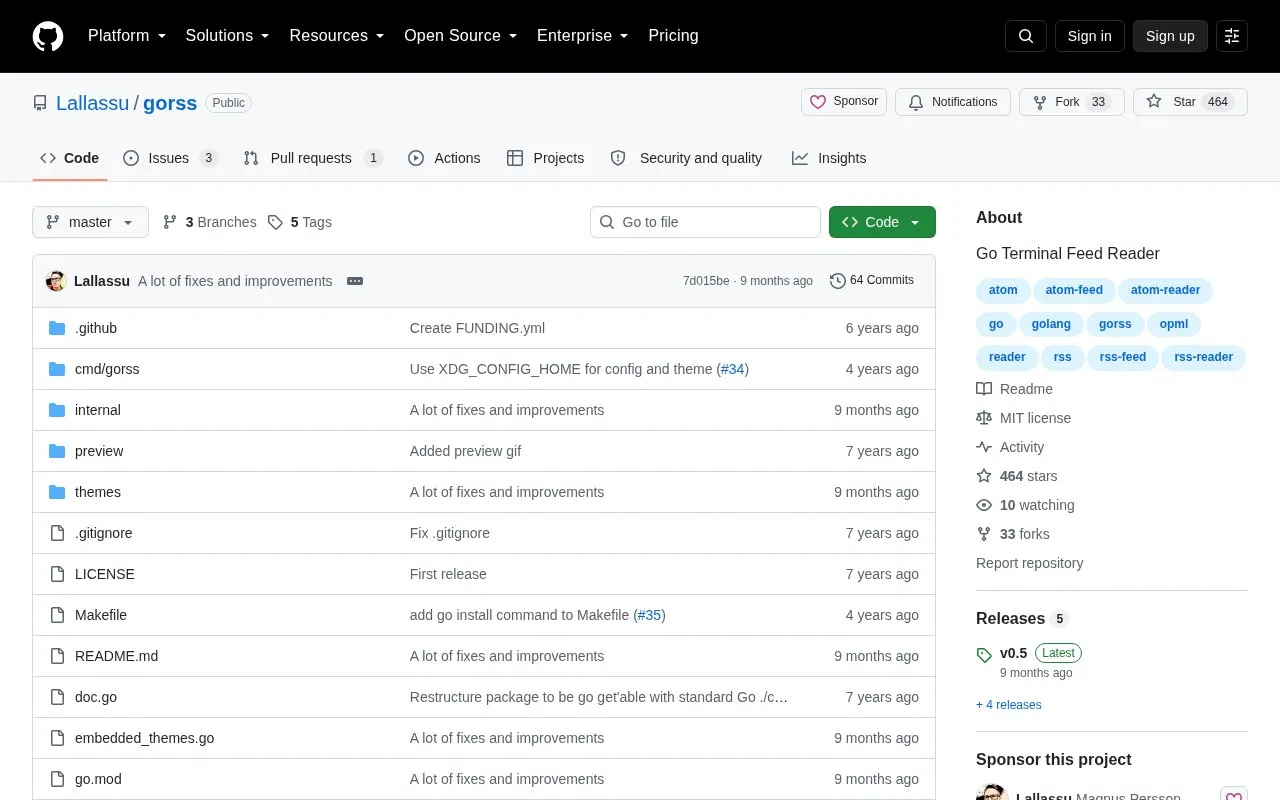Open the Enterprise dropdown menu

point(583,36)
